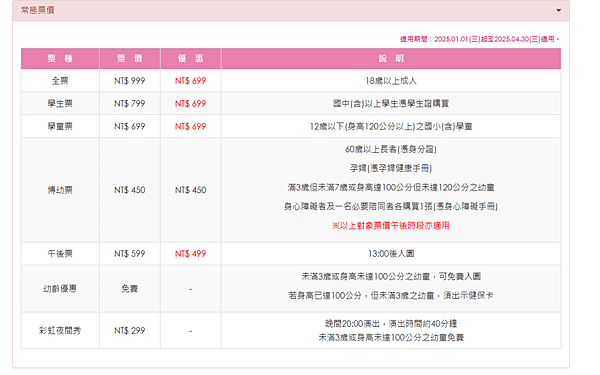Screen dimensions: 600x375
Task: Click the 學生票 row label
Action: (60, 103)
